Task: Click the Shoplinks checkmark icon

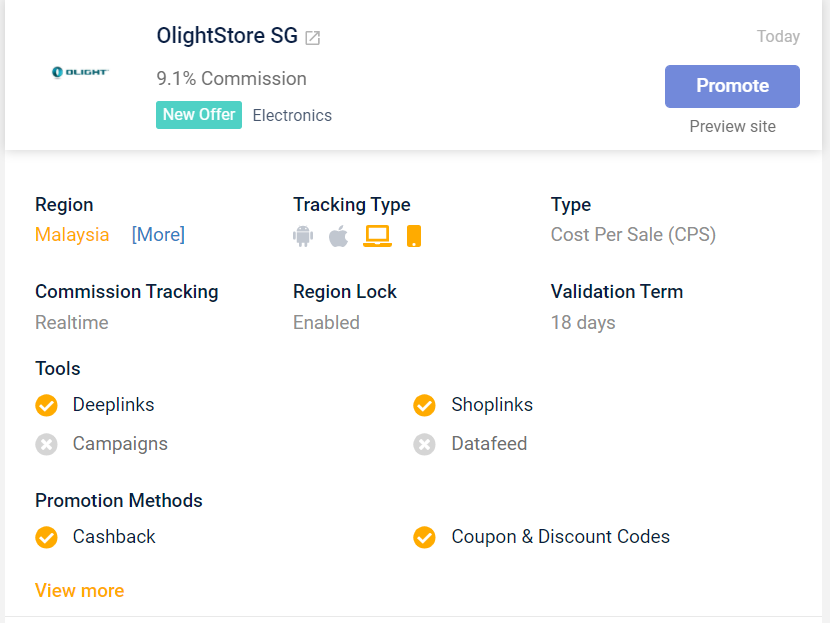Action: tap(425, 405)
